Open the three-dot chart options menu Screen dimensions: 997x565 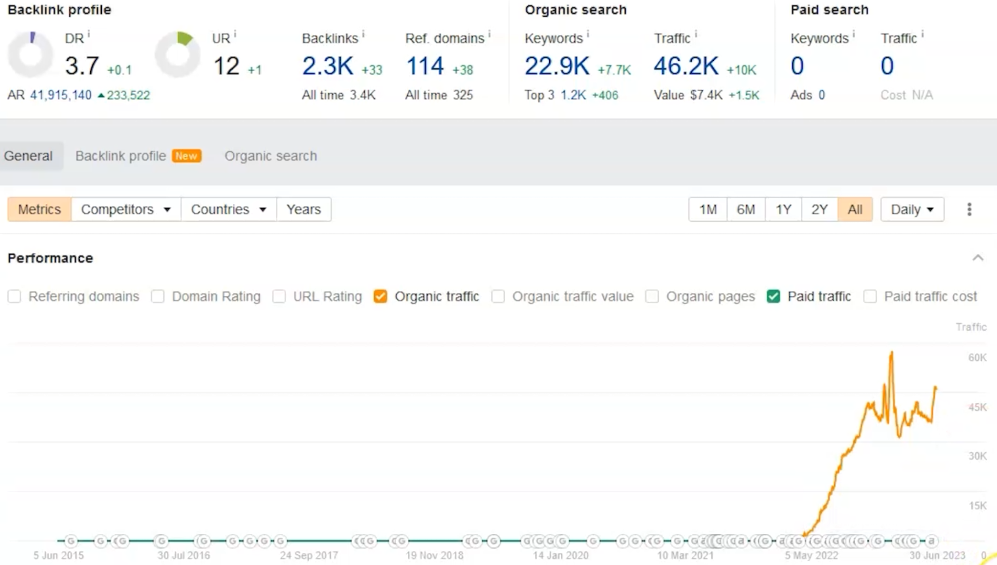(x=969, y=209)
